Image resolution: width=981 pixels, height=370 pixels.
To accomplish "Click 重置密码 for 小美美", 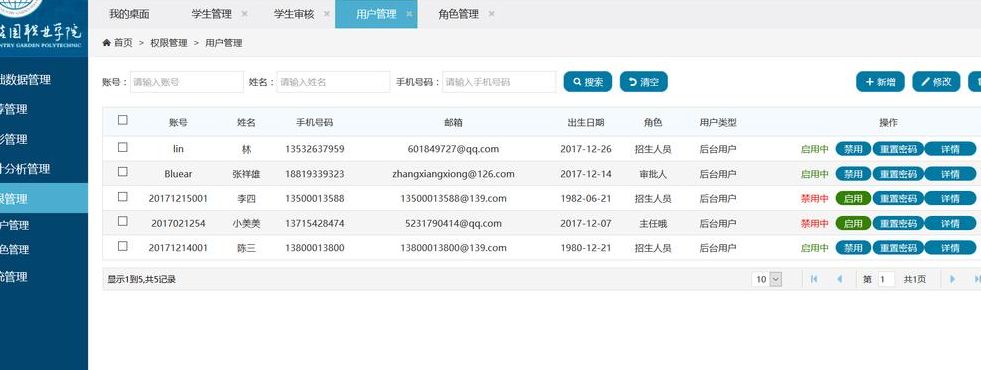I will (x=898, y=223).
